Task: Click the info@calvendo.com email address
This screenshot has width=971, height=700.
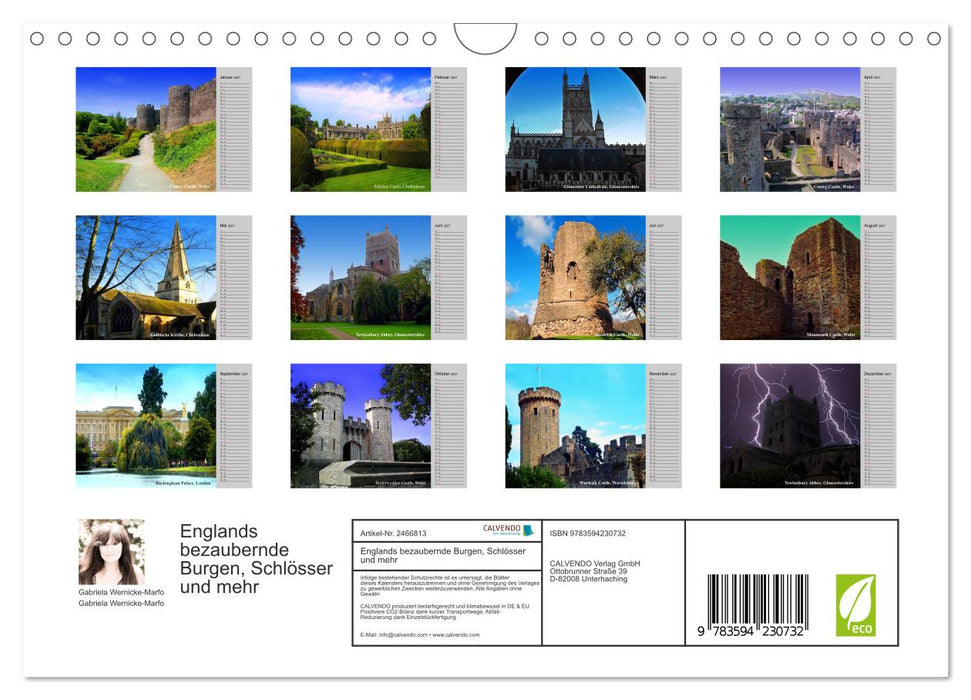Action: pos(403,635)
